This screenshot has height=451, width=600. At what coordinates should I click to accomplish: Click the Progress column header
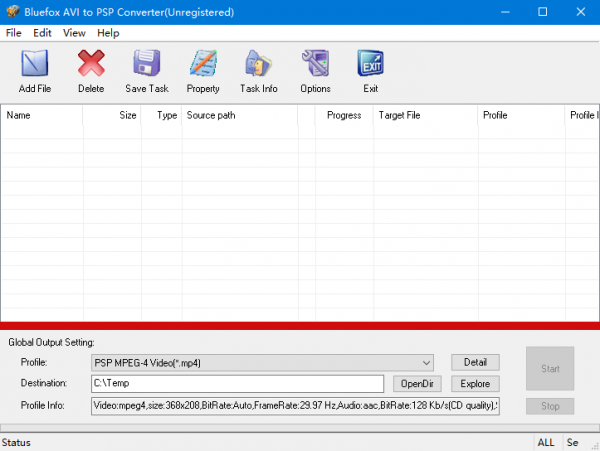[344, 115]
